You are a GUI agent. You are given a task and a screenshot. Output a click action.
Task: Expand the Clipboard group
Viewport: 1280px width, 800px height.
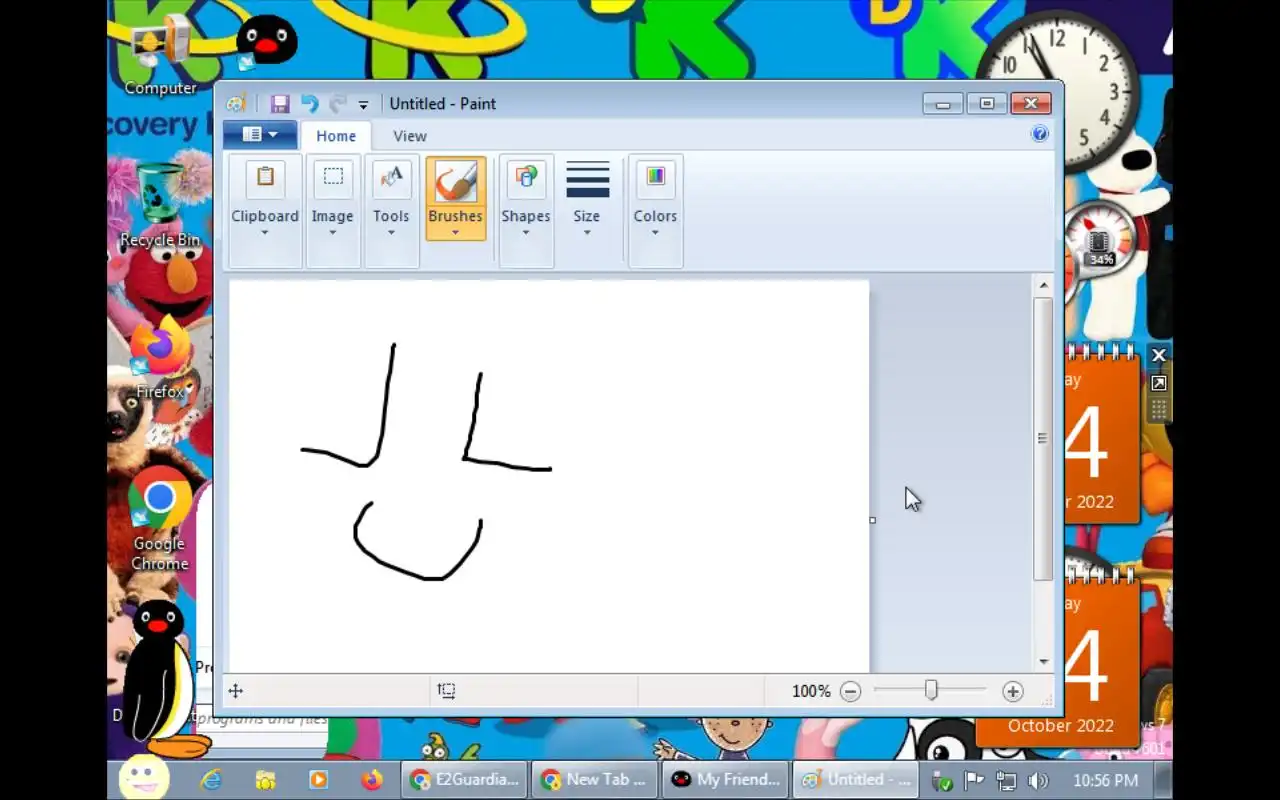point(265,211)
